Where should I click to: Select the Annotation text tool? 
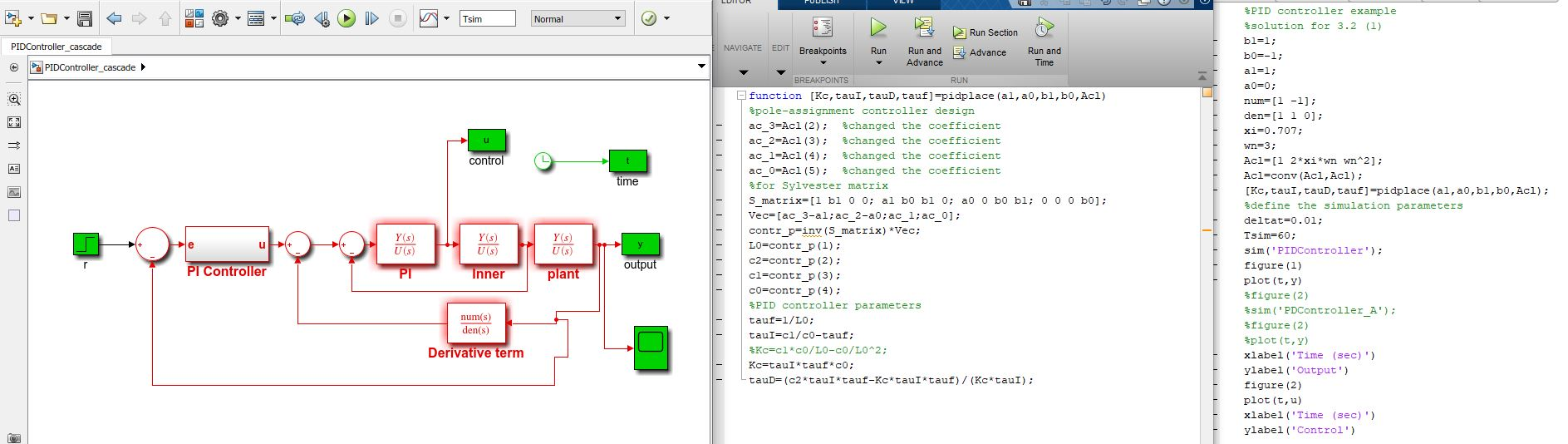[x=14, y=169]
